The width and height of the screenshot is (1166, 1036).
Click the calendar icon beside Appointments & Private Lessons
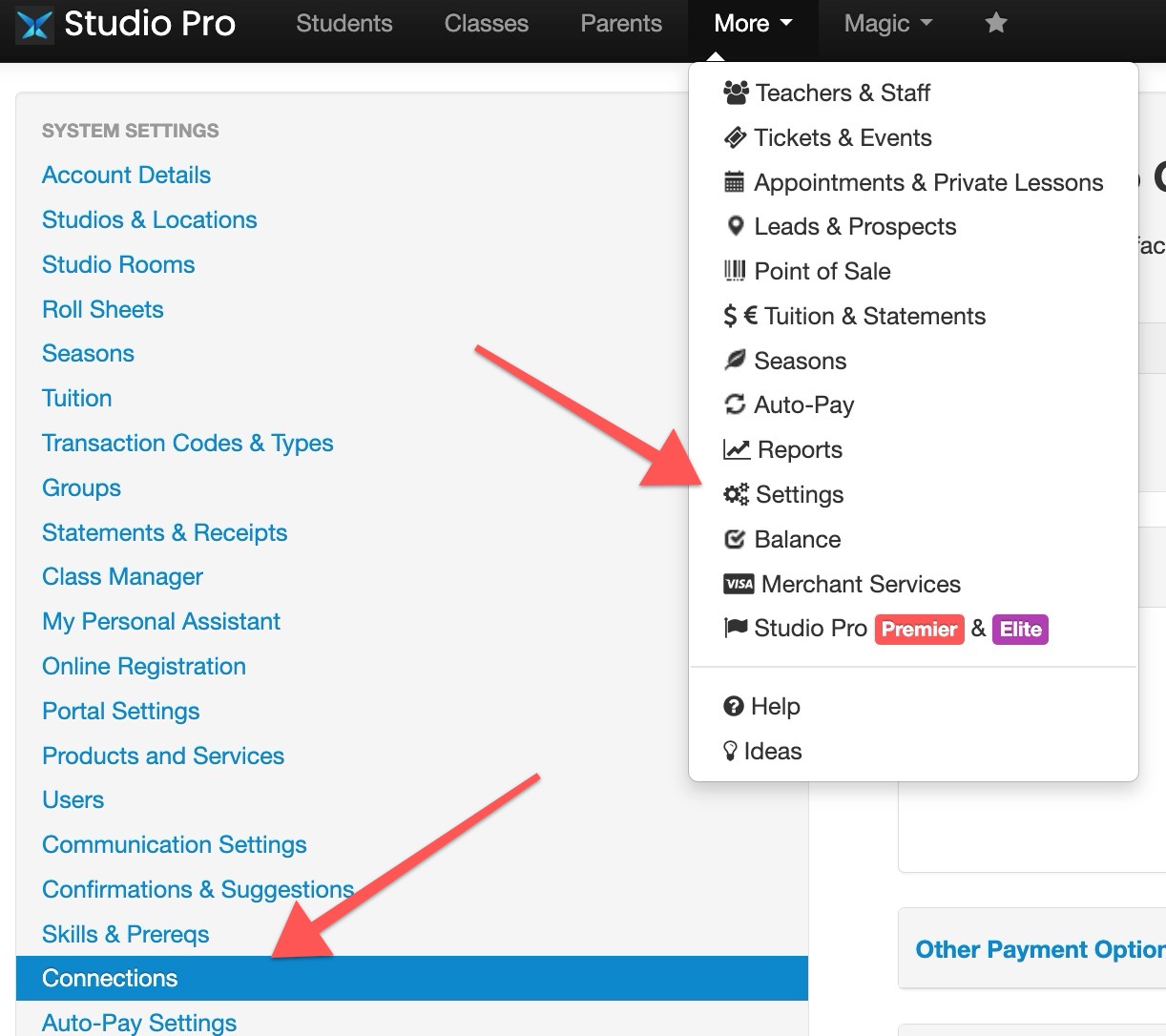click(735, 182)
